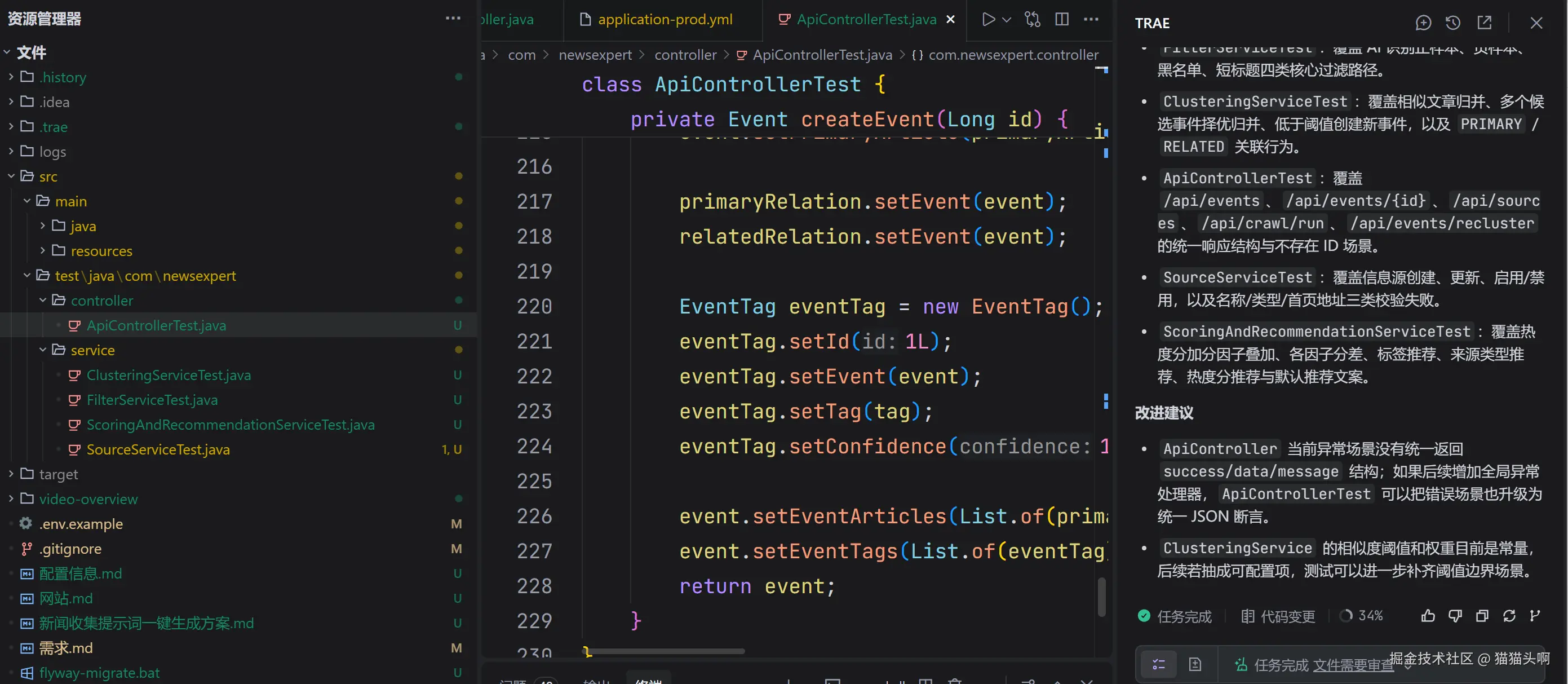
Task: Click the branch icon beside regenerate
Action: pos(1535,616)
